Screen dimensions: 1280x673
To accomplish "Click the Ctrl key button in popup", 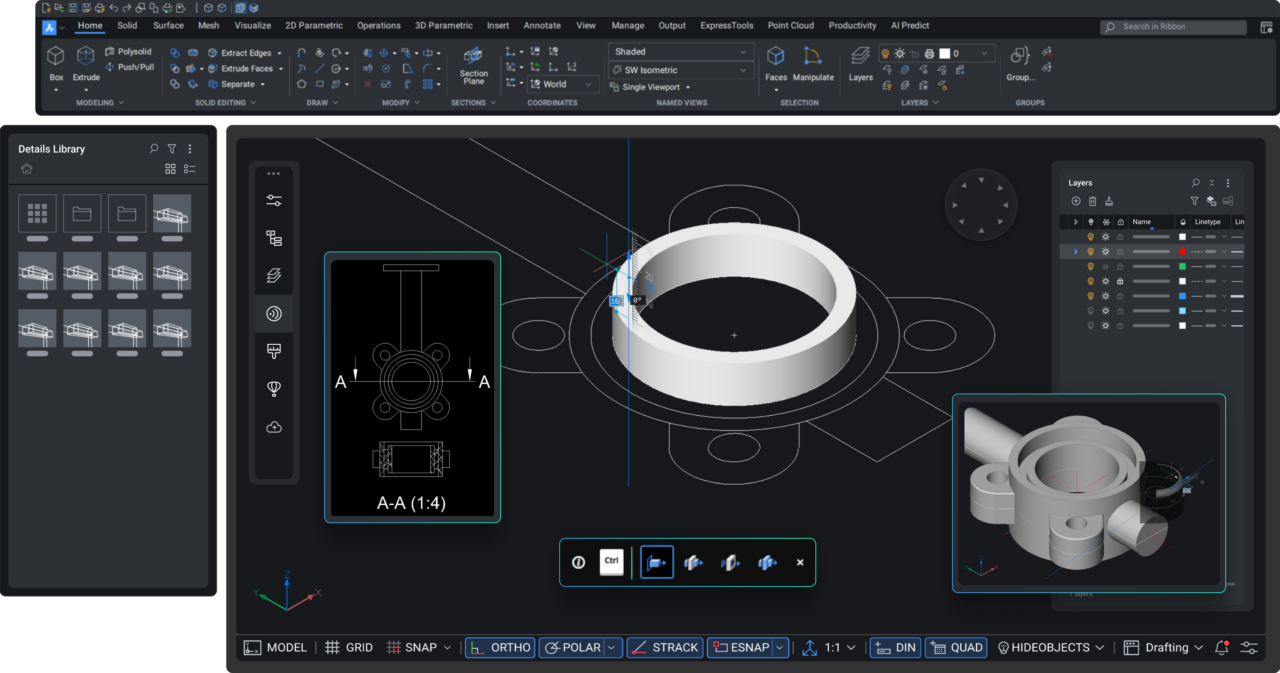I will pos(612,562).
